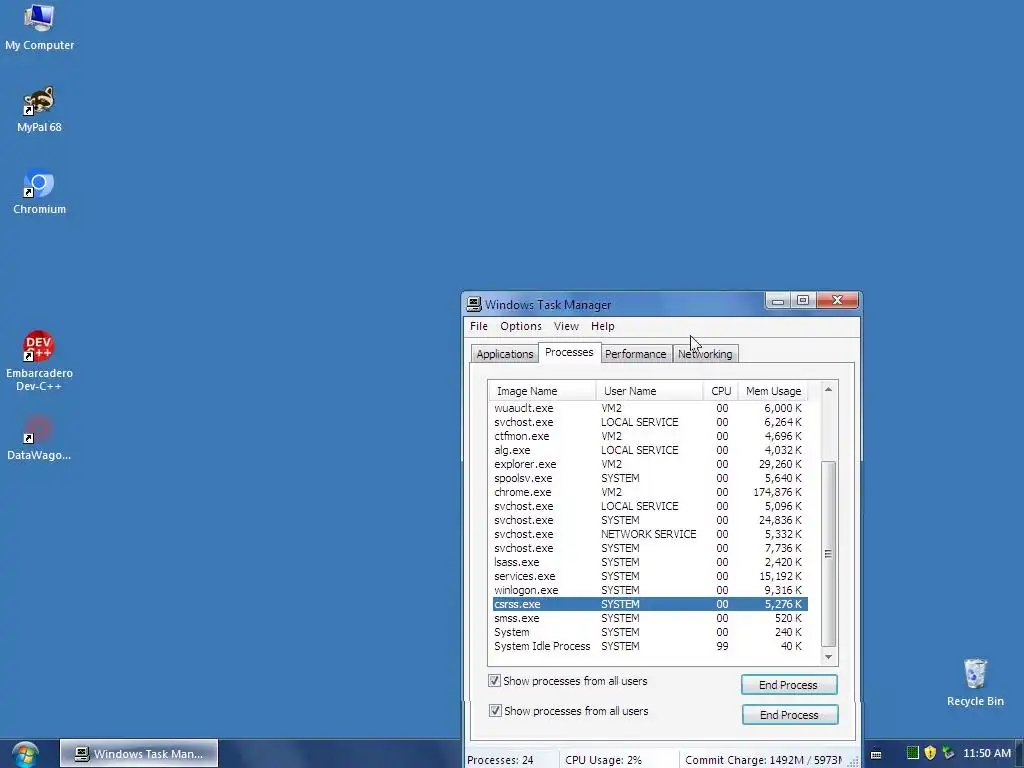Select svchost.exe row using 5,096 K
The image size is (1024, 768).
pyautogui.click(x=650, y=506)
